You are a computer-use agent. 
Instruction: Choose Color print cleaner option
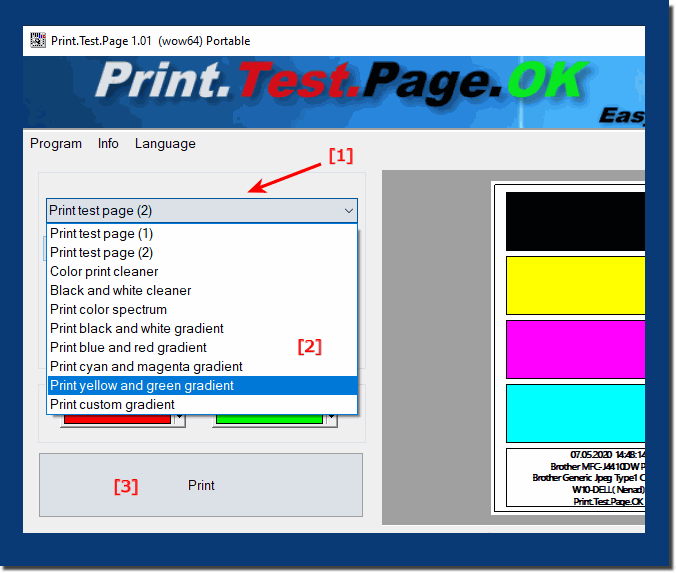click(202, 271)
